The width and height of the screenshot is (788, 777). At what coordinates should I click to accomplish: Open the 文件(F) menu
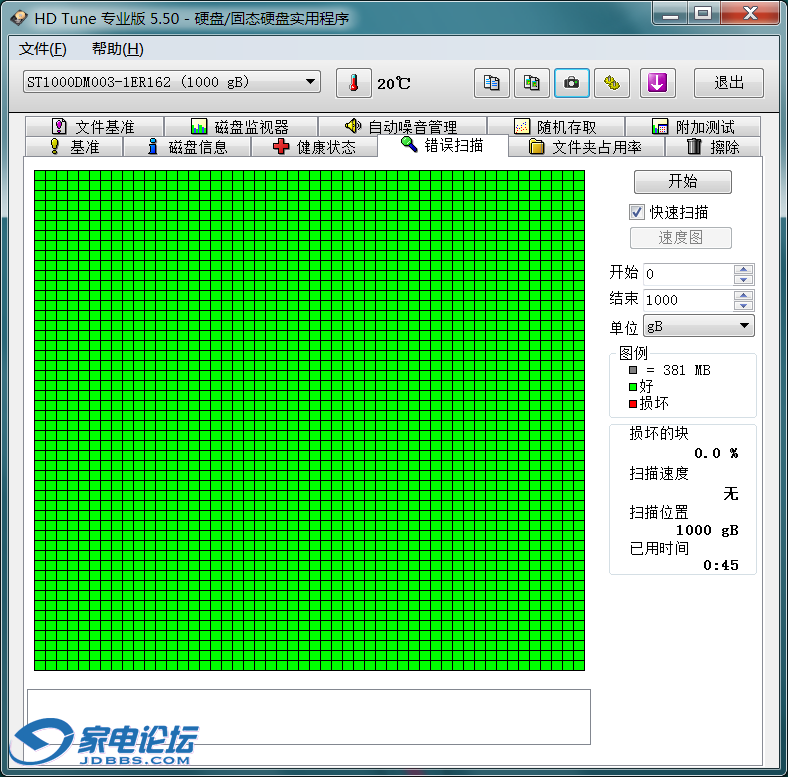(43, 49)
